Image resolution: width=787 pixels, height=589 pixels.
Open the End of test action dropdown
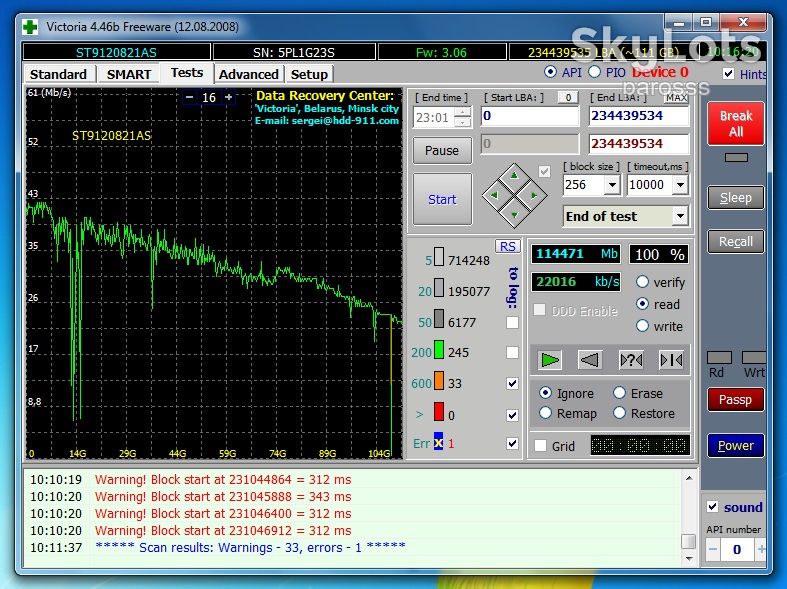click(680, 216)
